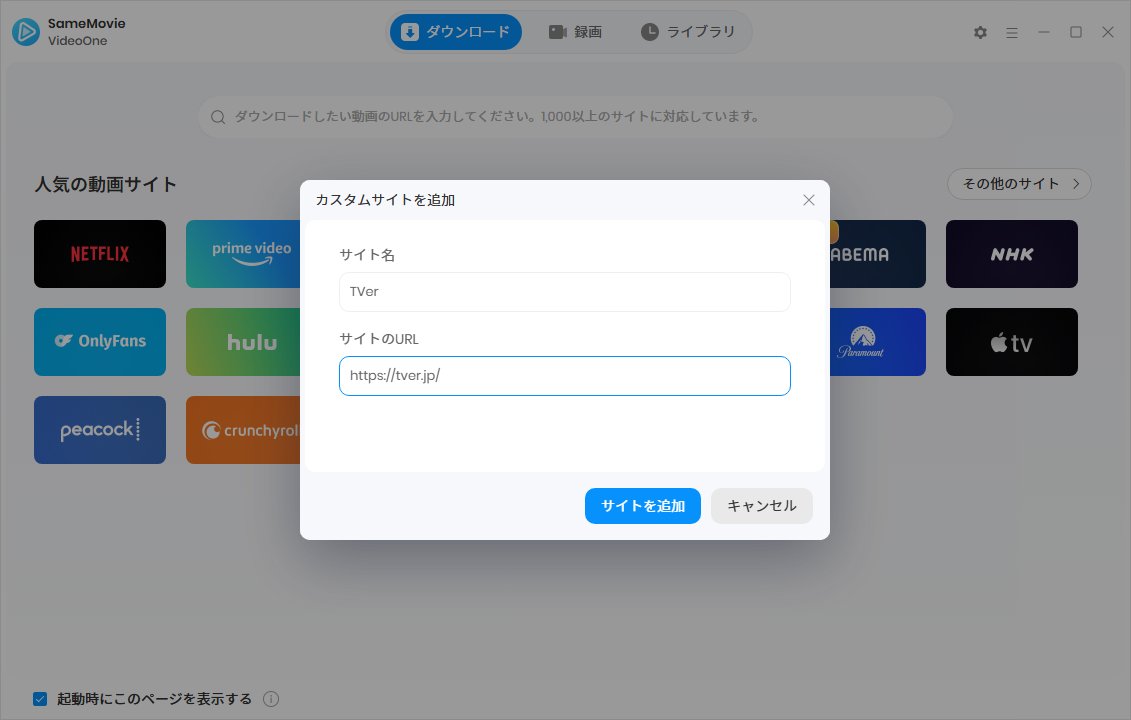Focus the サイト名 input field
1131x720 pixels.
tap(565, 291)
